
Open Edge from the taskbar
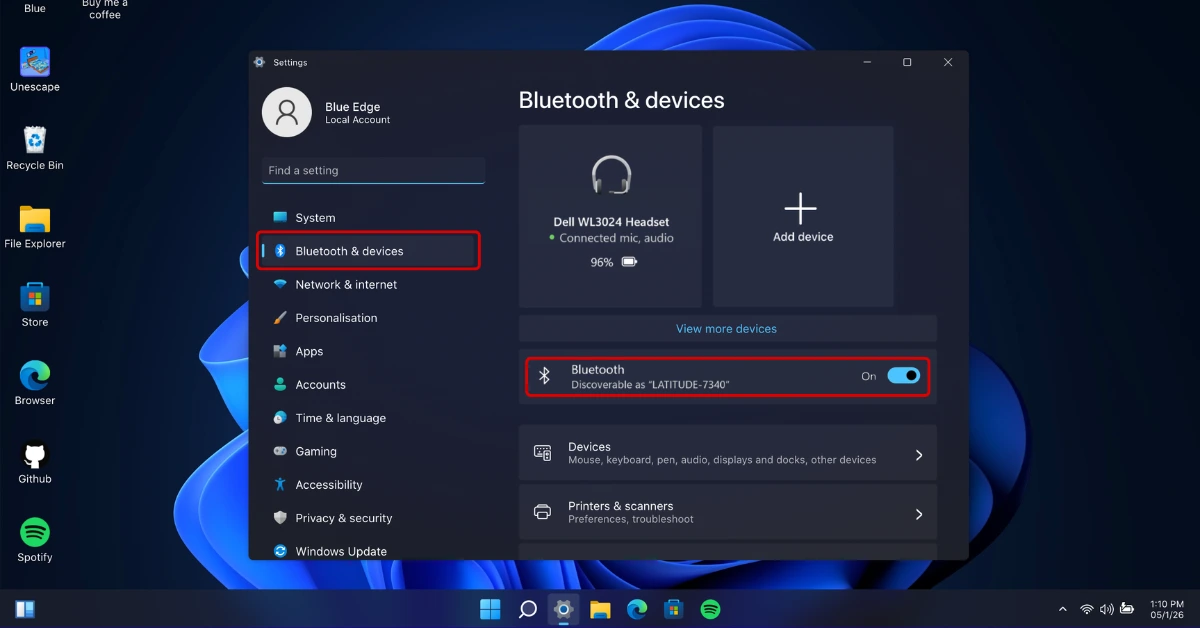[637, 609]
